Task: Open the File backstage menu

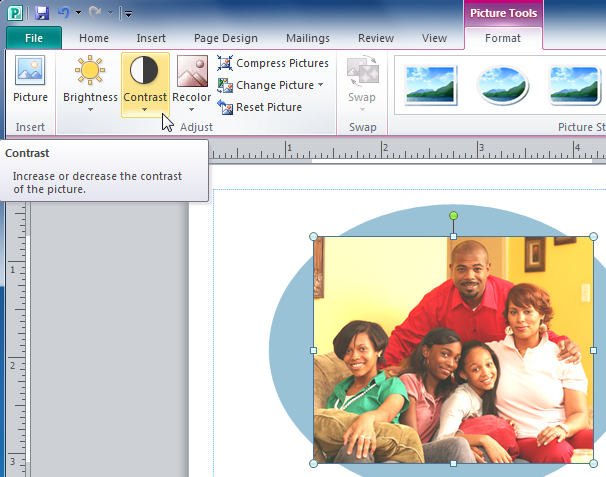Action: tap(34, 38)
